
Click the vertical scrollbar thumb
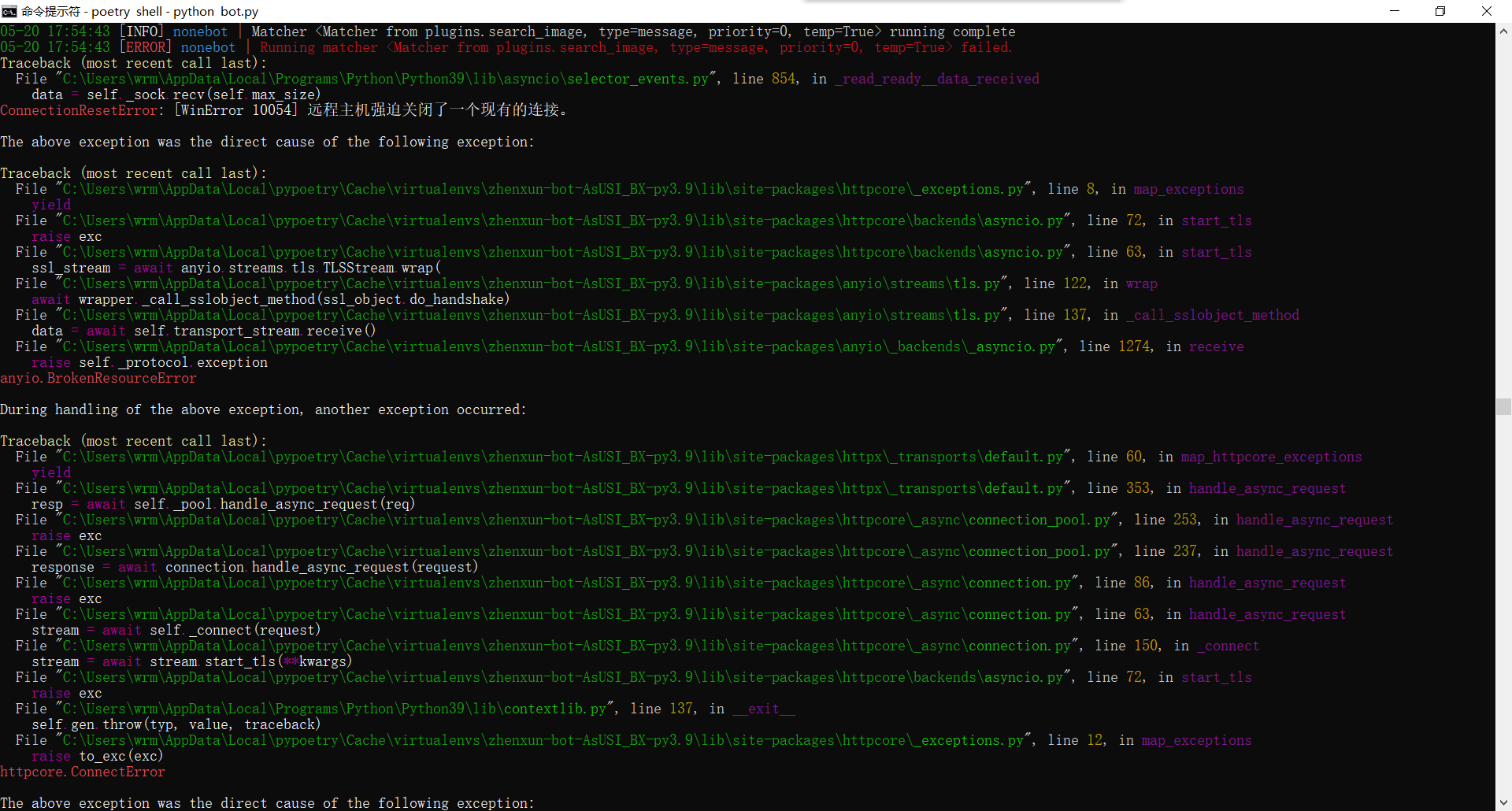click(x=1503, y=406)
